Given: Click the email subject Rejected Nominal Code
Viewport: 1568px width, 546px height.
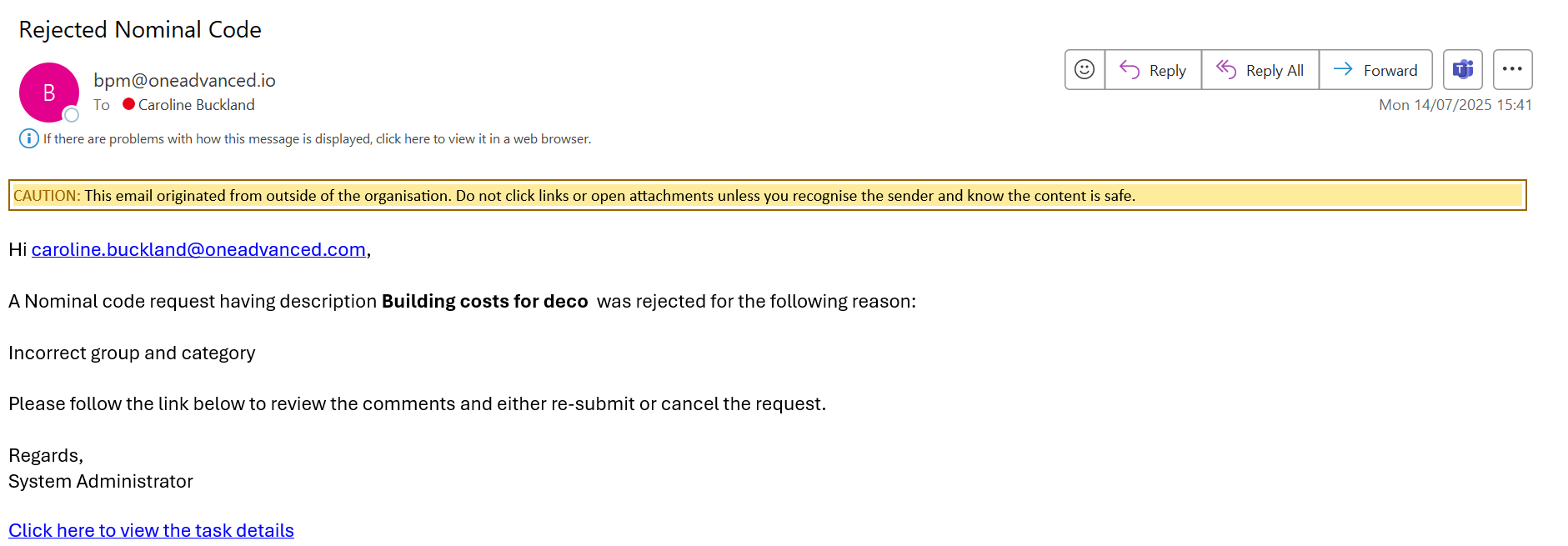Looking at the screenshot, I should click(140, 29).
